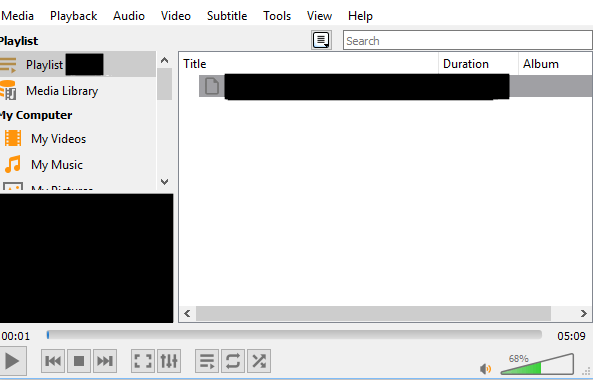Open the Video menu
The height and width of the screenshot is (380, 593).
coord(175,16)
